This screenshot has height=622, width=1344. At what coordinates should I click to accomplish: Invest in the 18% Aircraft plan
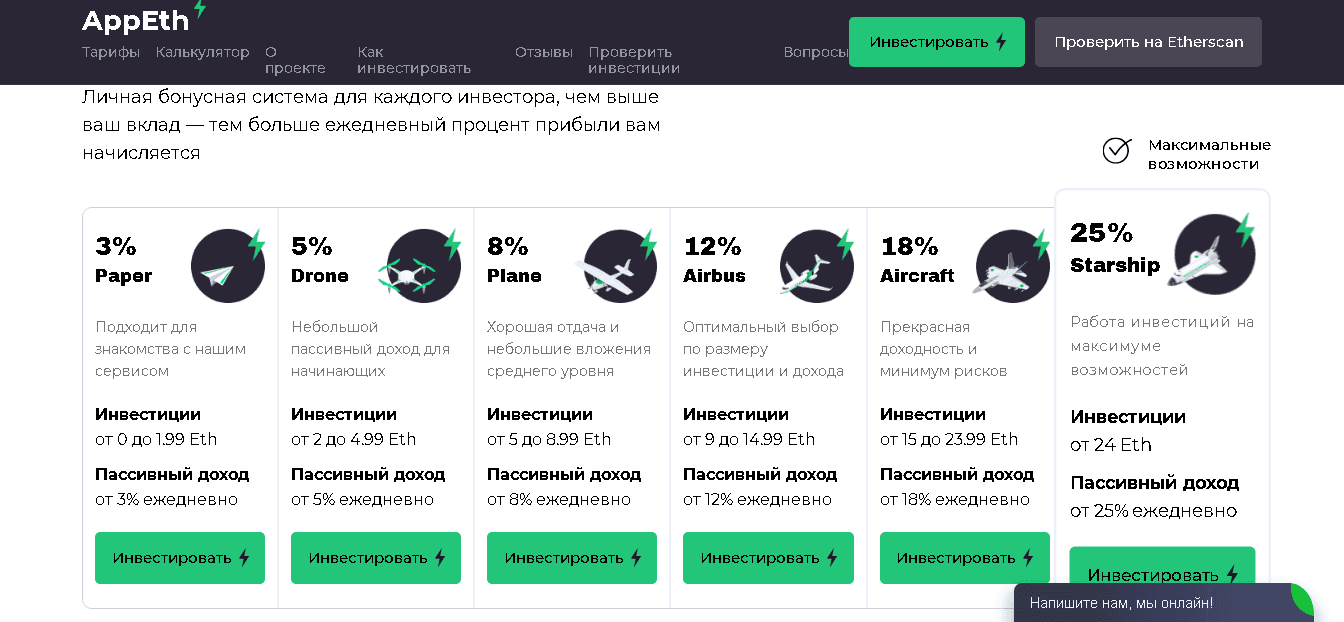964,558
